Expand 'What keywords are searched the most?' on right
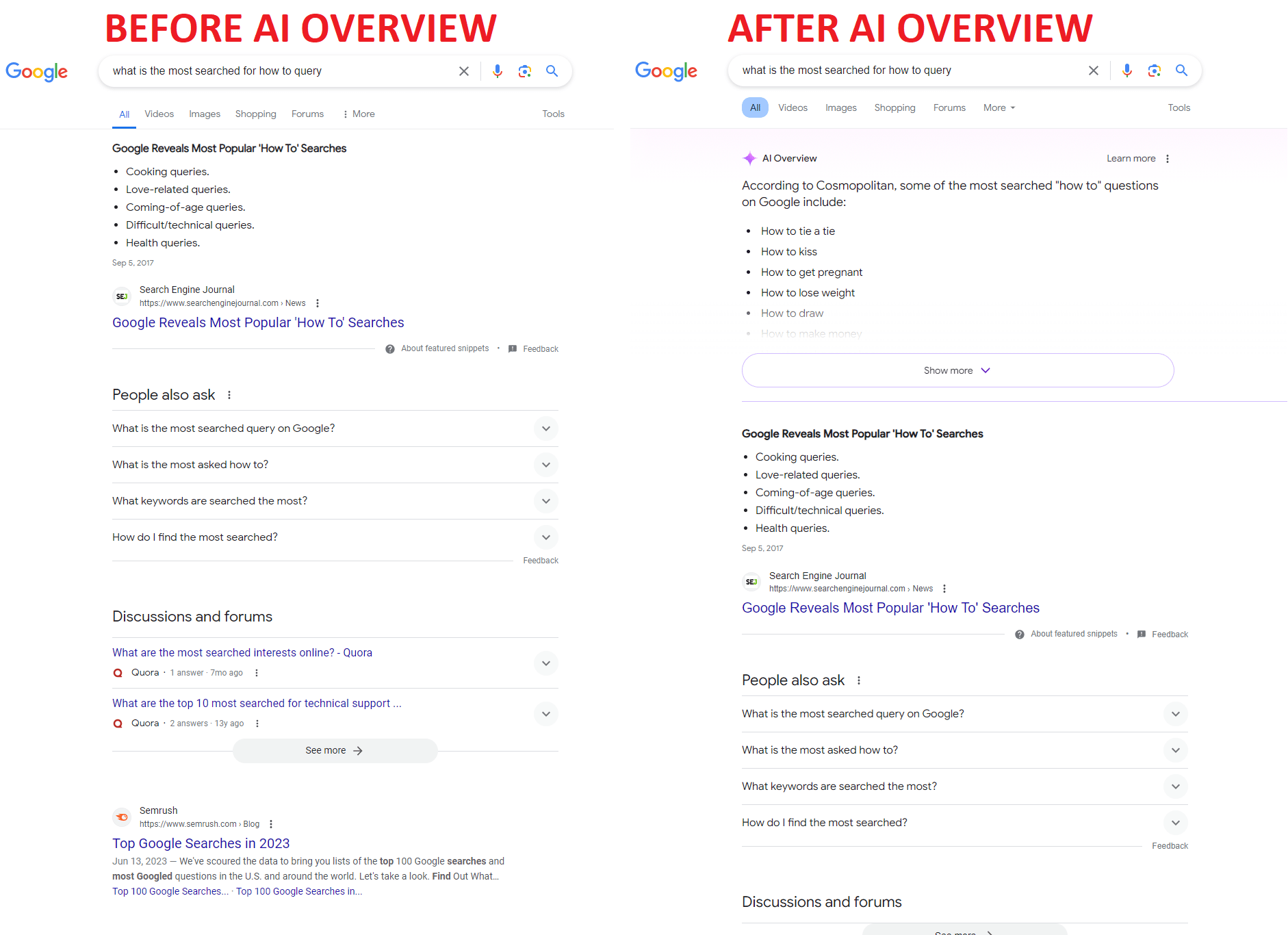1288x935 pixels. coord(965,786)
